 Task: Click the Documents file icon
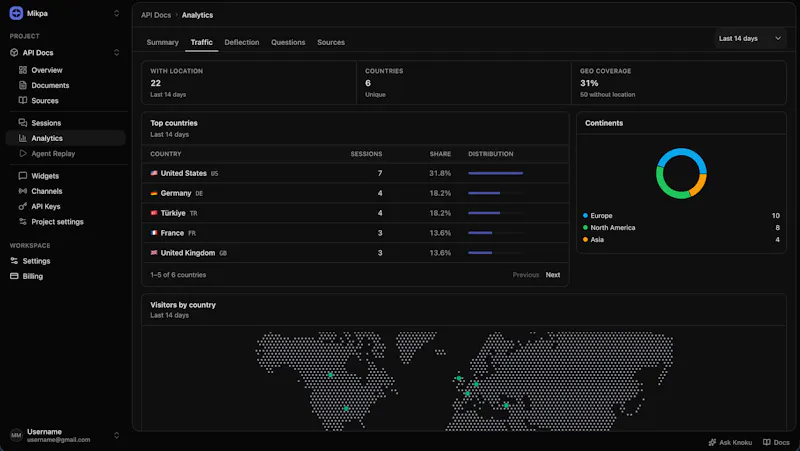[23, 85]
